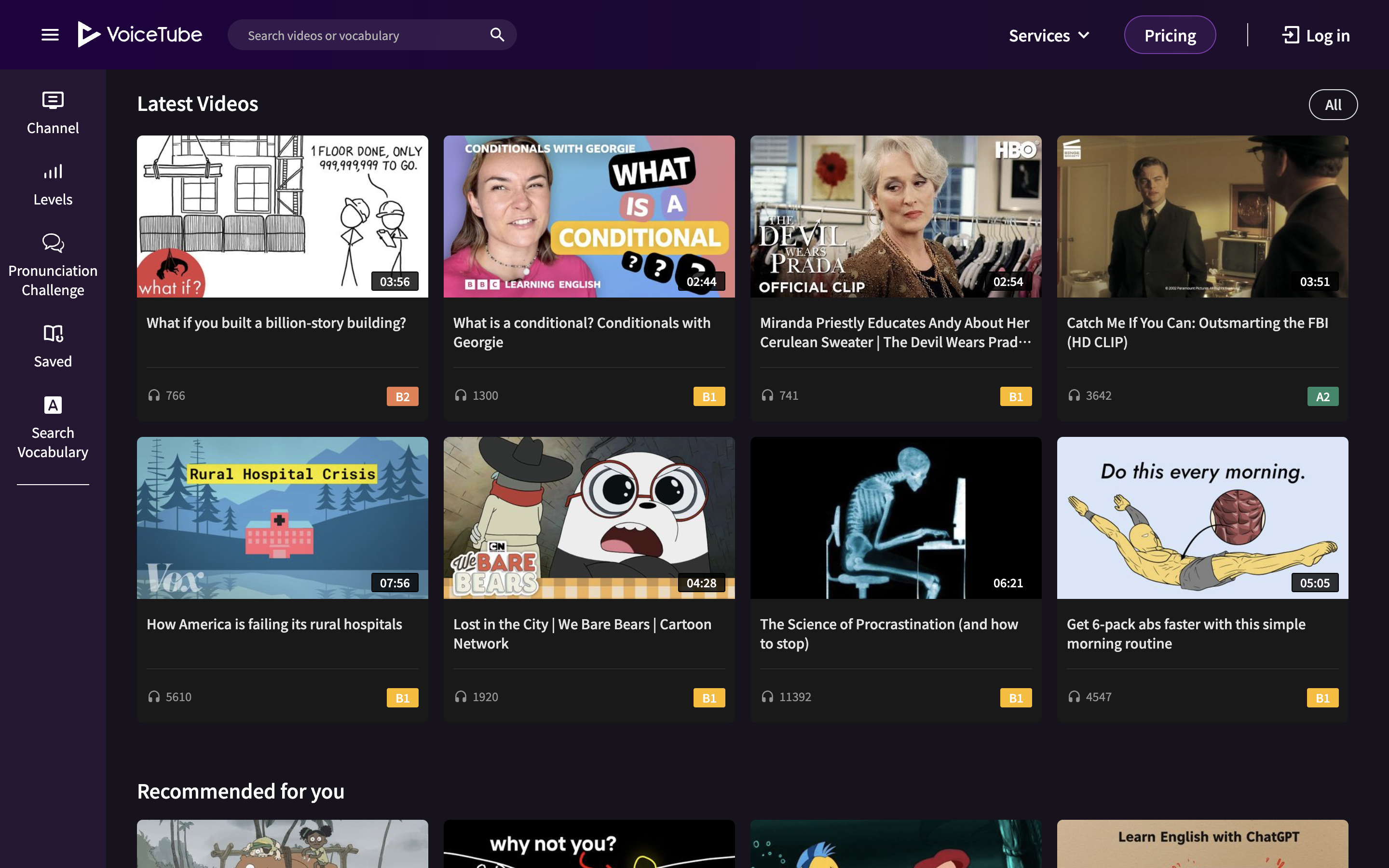Viewport: 1389px width, 868px height.
Task: Click the B1 badge on Devil Wears Prada card
Action: click(x=1015, y=397)
